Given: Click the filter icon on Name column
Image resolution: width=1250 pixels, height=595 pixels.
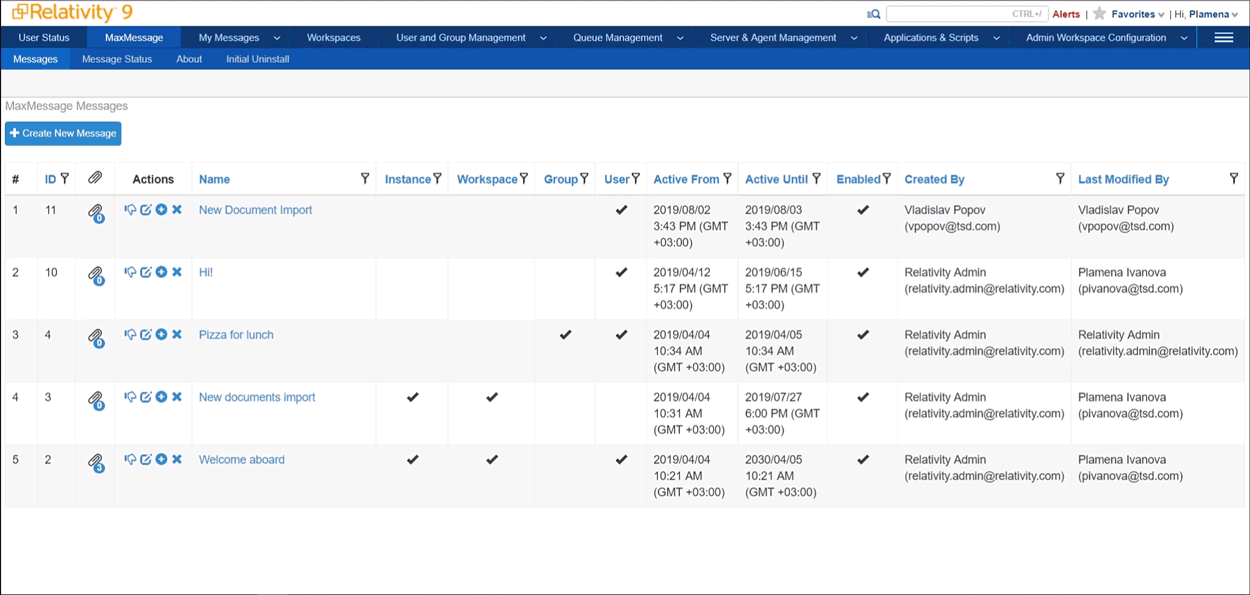Looking at the screenshot, I should click(x=365, y=178).
